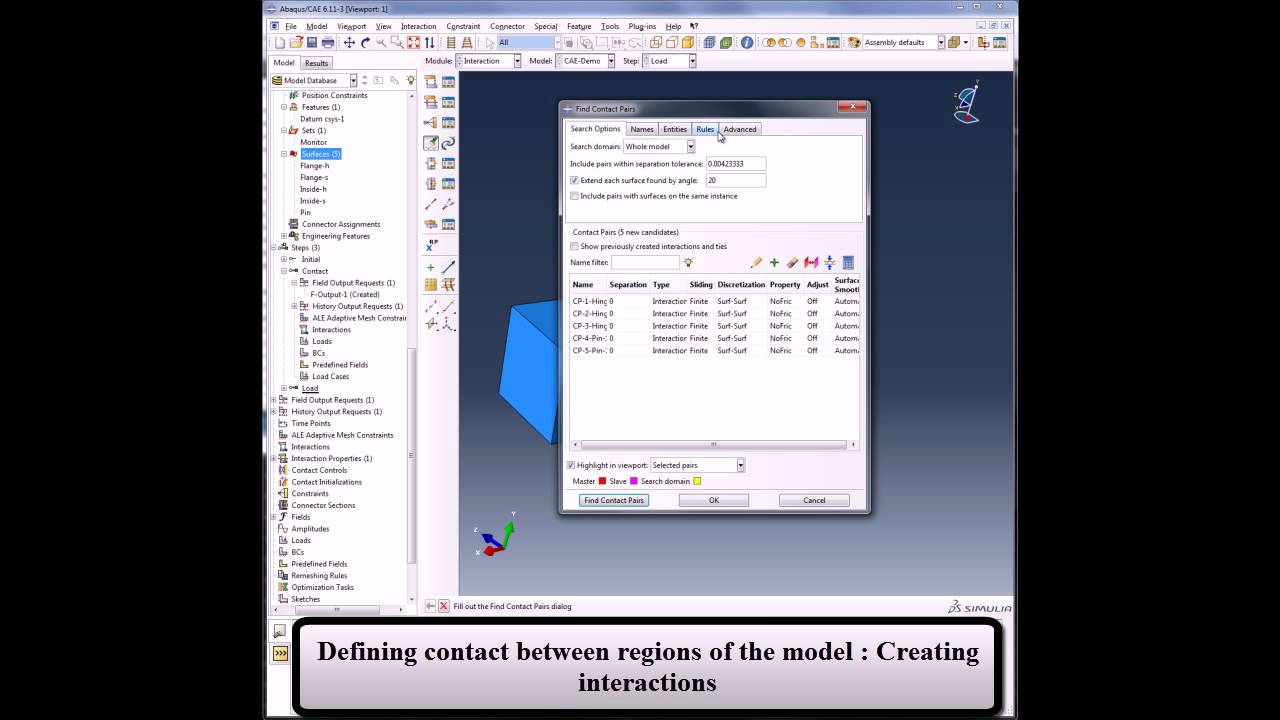
Task: Toggle Extend each surface found by angle
Action: pos(574,180)
